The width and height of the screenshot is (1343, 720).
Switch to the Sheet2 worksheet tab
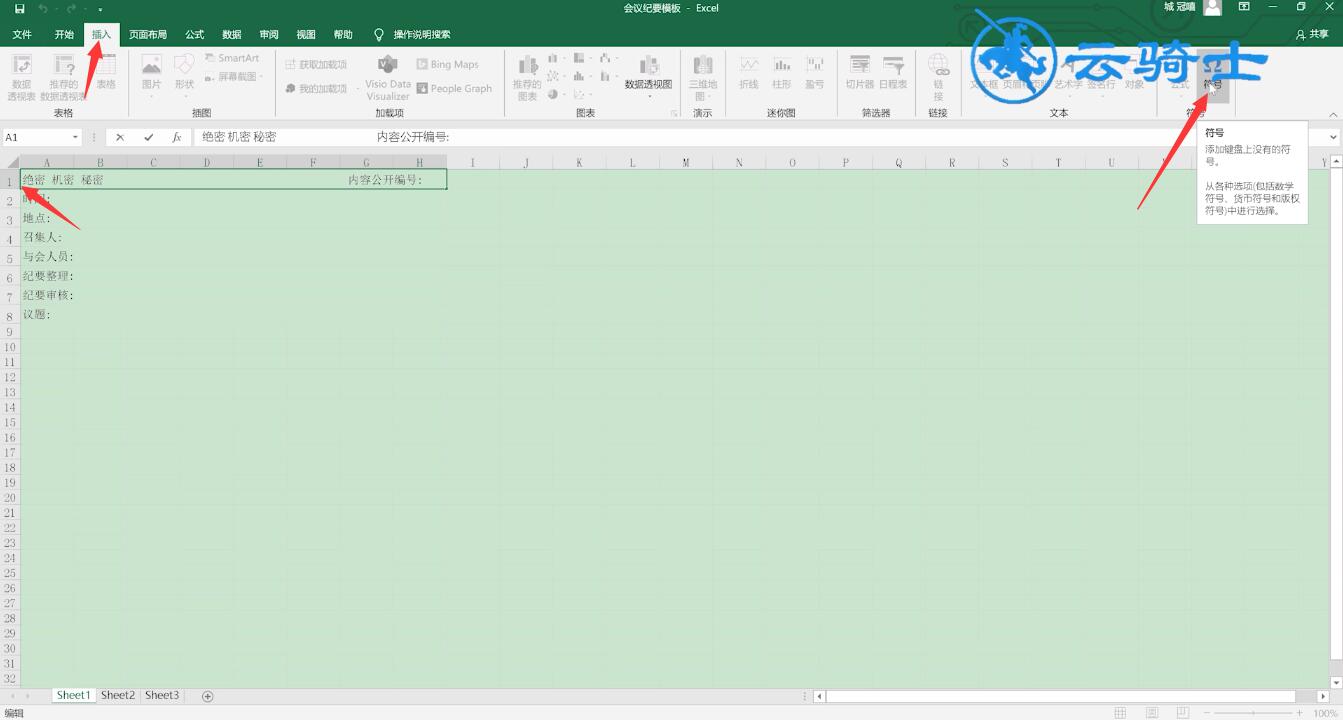pyautogui.click(x=117, y=695)
